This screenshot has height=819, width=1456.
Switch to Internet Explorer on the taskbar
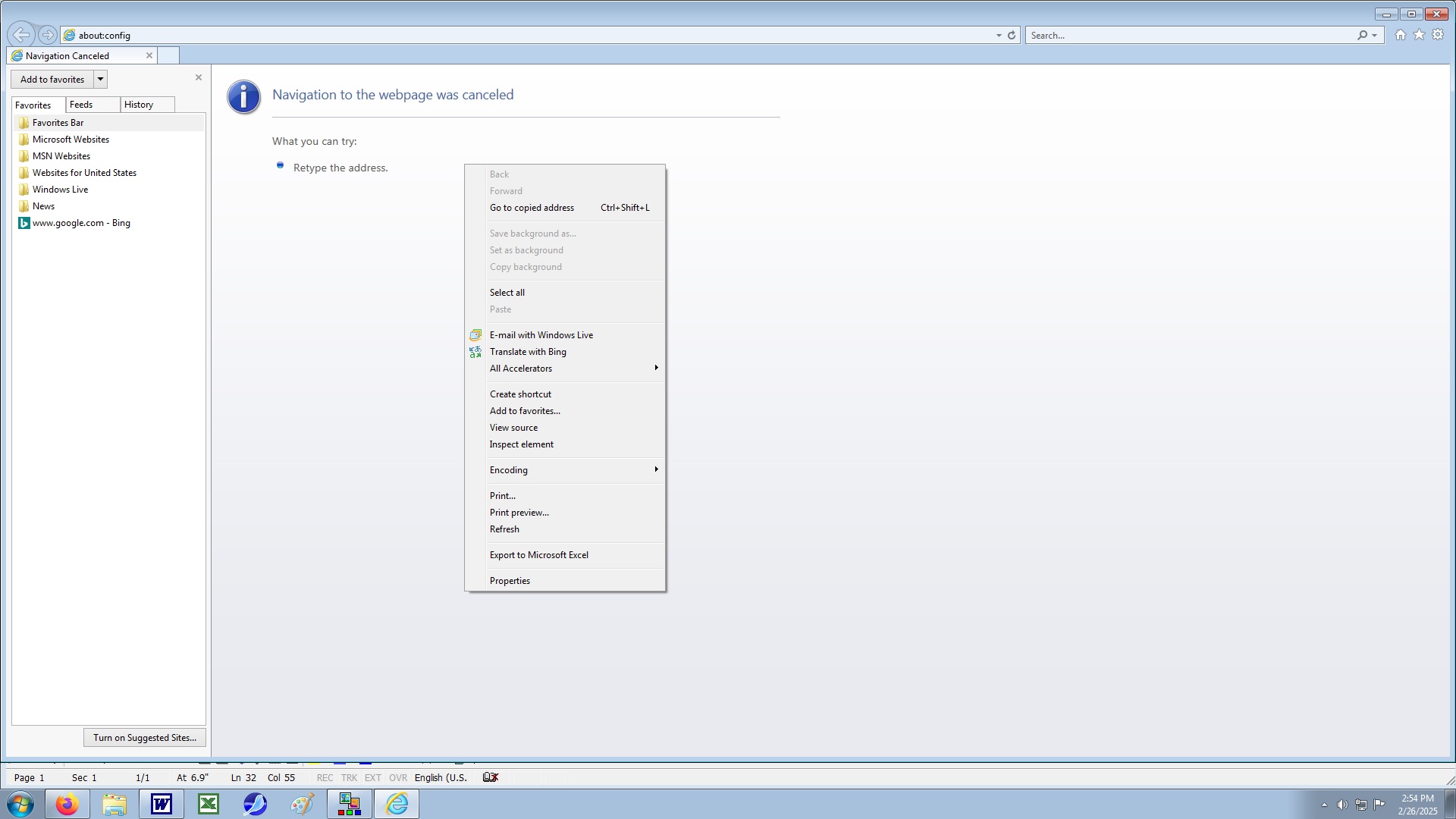coord(397,804)
